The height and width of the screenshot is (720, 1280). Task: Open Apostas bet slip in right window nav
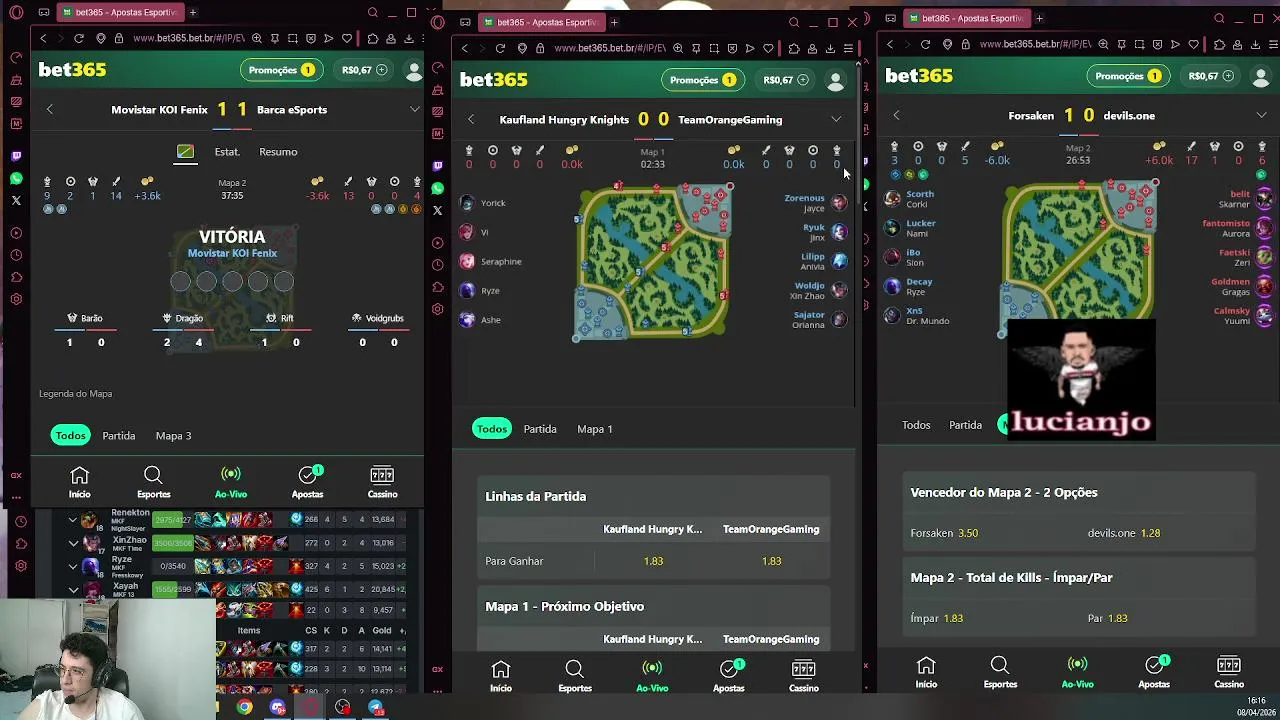1154,672
